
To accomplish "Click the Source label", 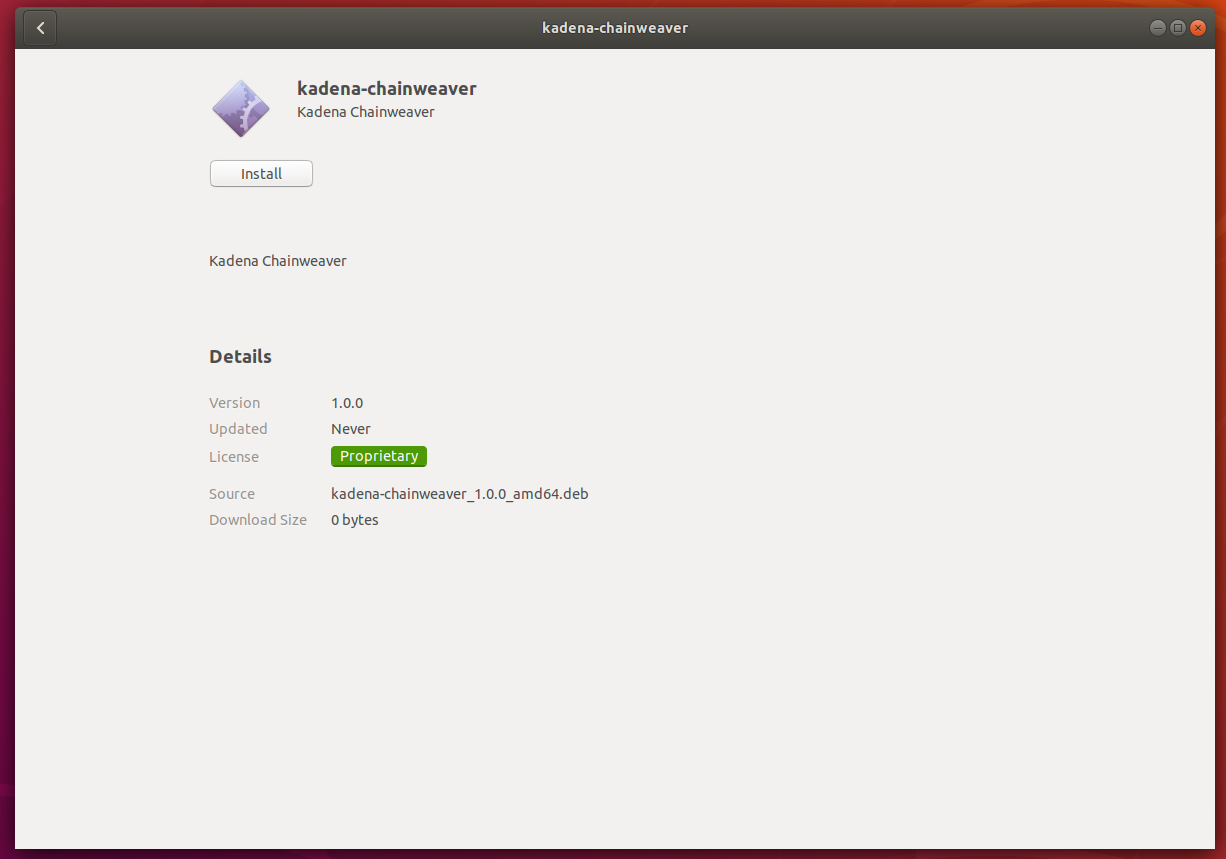I will click(x=231, y=494).
